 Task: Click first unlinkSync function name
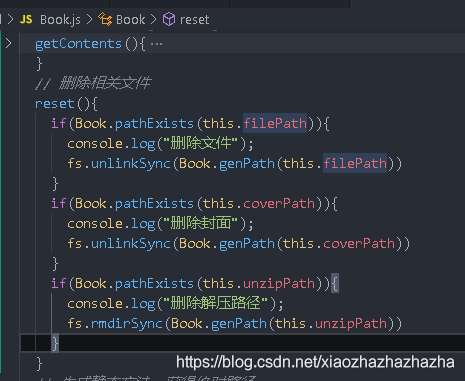pos(131,163)
